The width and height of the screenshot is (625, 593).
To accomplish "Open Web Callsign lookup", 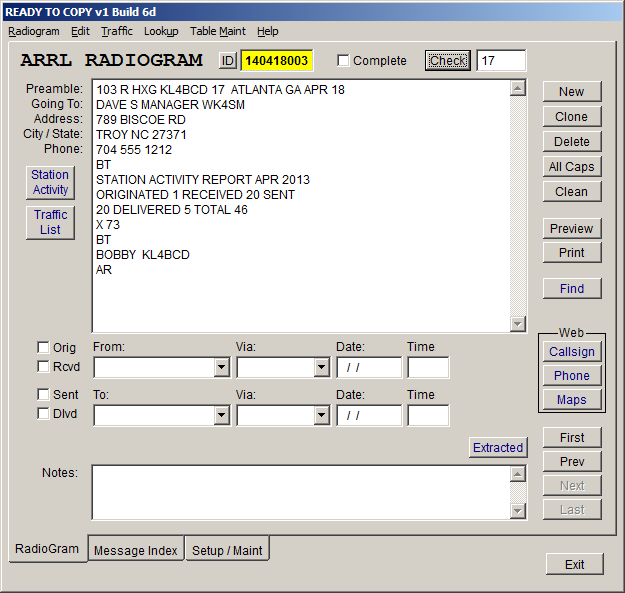I will pyautogui.click(x=572, y=351).
